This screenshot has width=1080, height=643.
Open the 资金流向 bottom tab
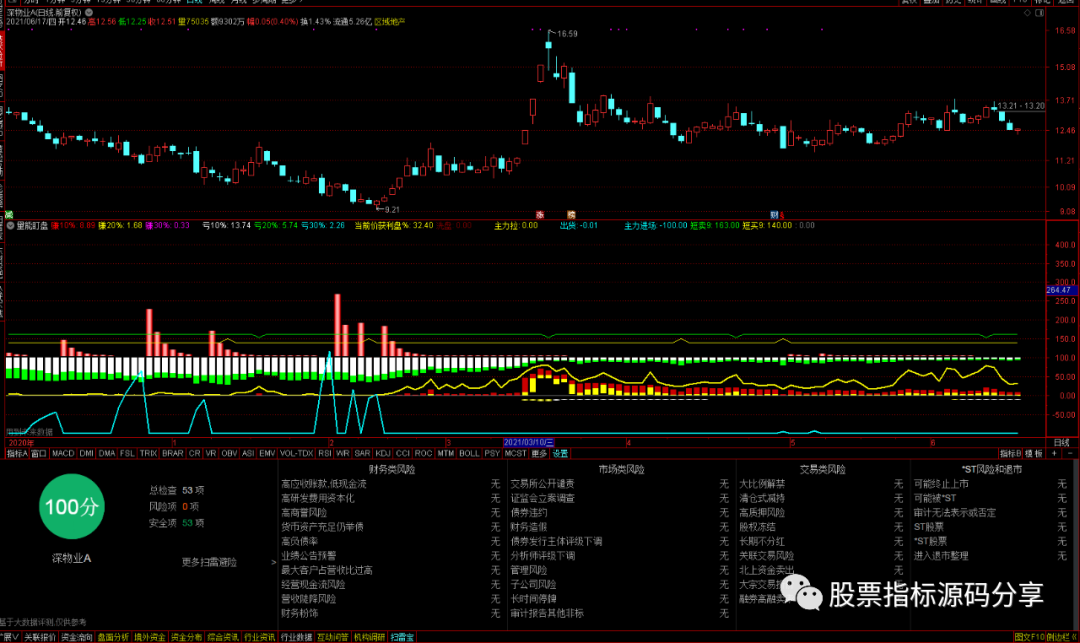(x=76, y=637)
